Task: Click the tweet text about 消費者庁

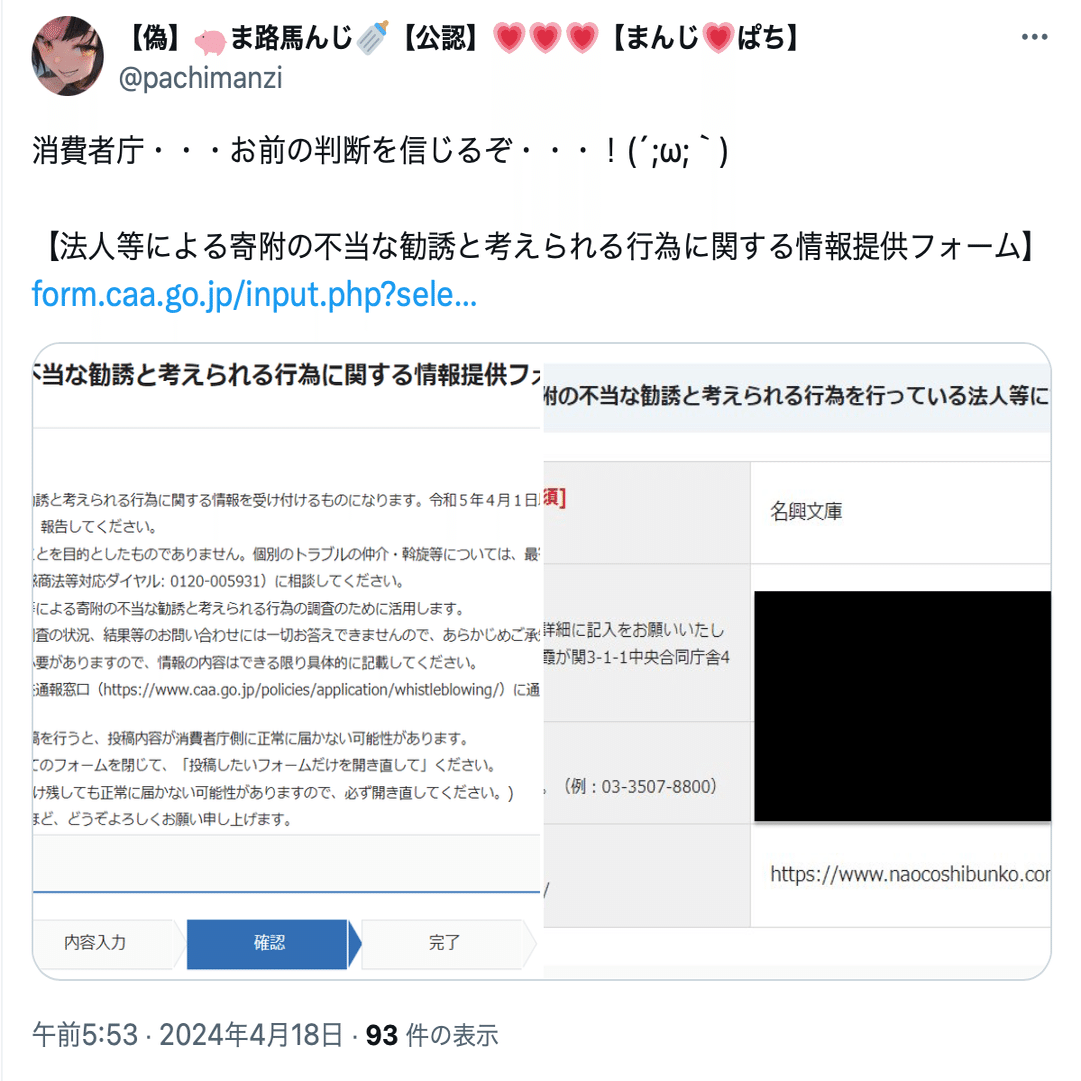Action: [x=380, y=151]
